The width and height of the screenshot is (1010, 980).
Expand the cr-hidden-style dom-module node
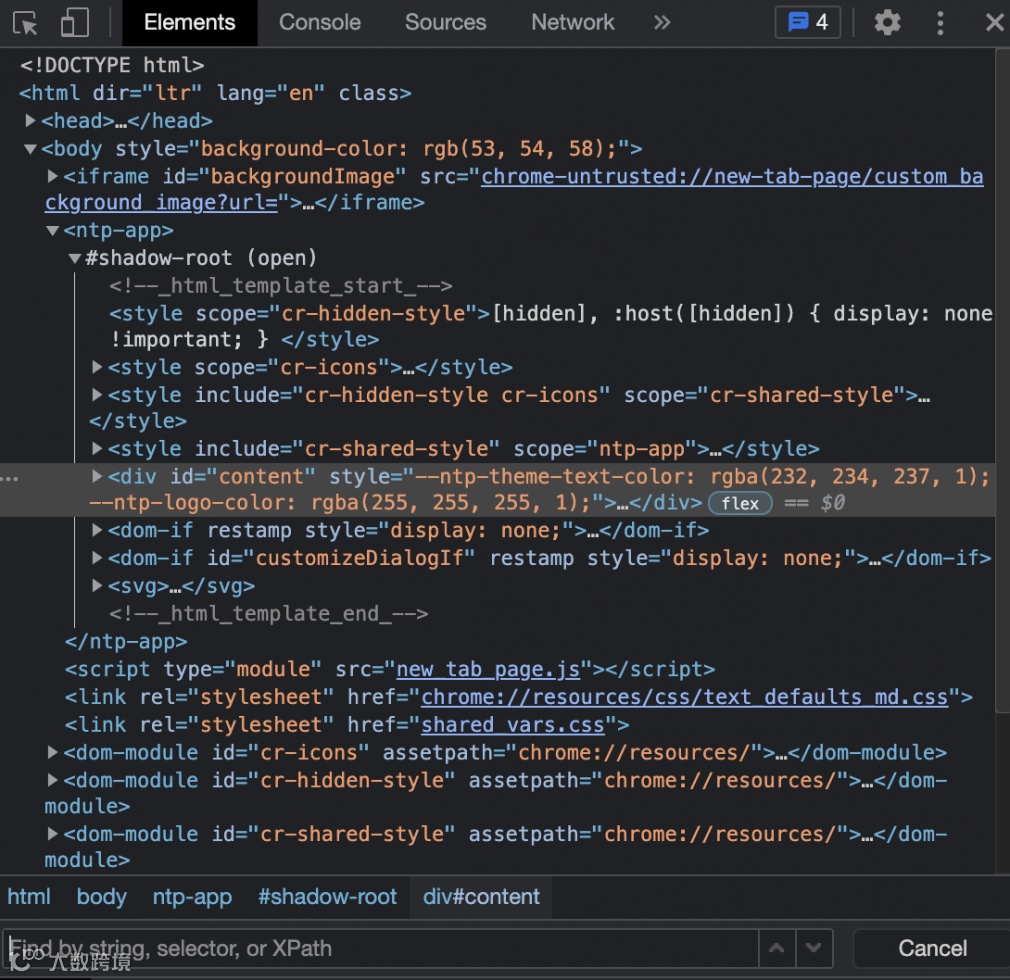pyautogui.click(x=53, y=780)
